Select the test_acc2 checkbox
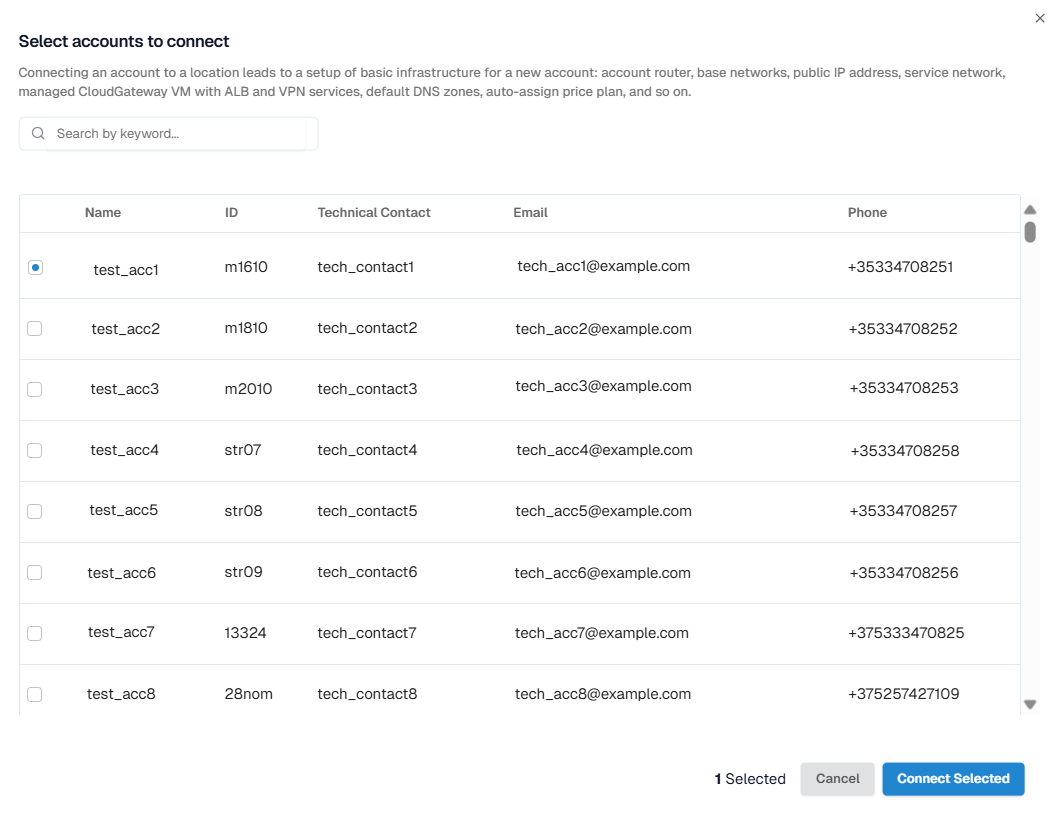The height and width of the screenshot is (822, 1054). [35, 328]
